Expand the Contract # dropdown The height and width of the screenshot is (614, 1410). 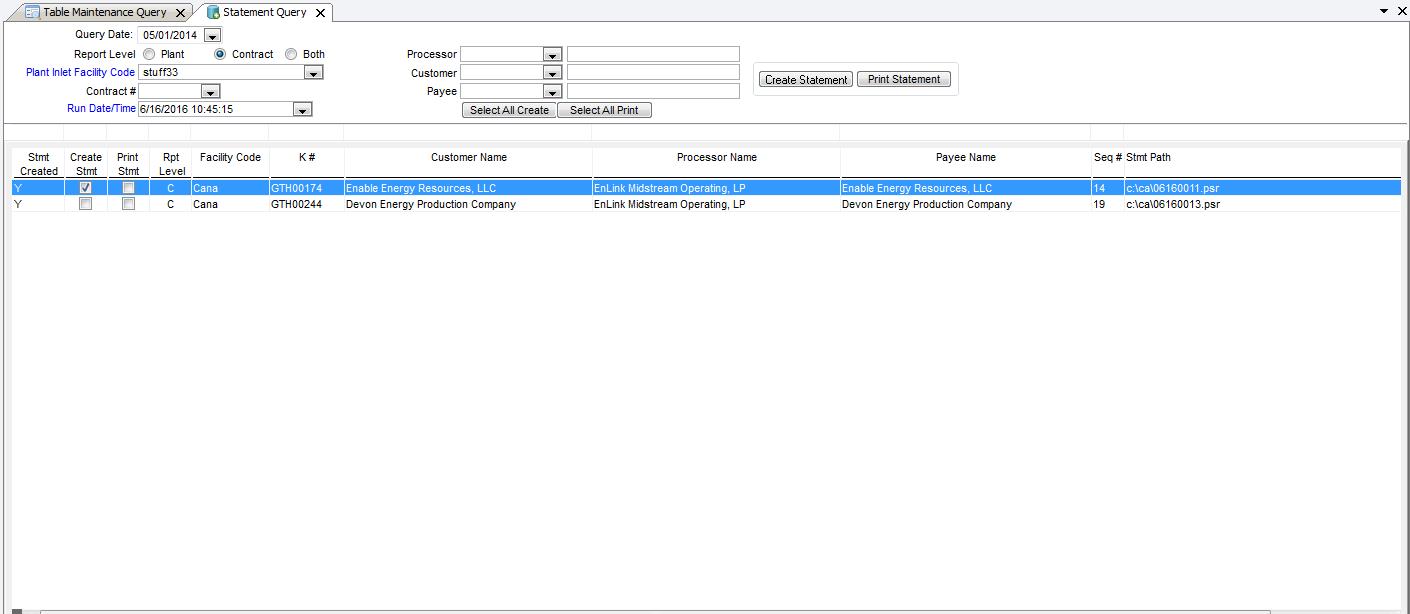point(209,92)
